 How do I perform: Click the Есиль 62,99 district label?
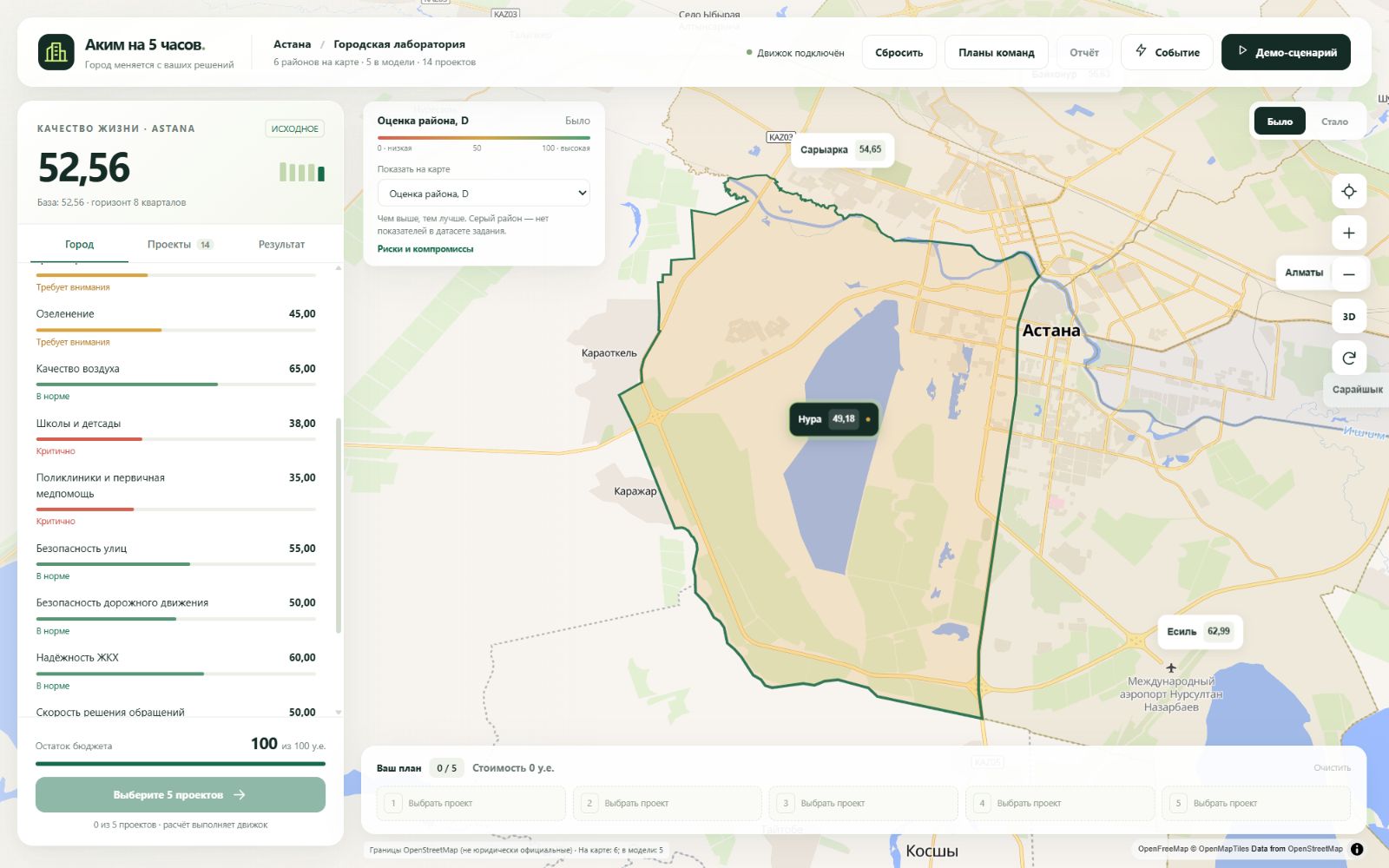[x=1200, y=631]
